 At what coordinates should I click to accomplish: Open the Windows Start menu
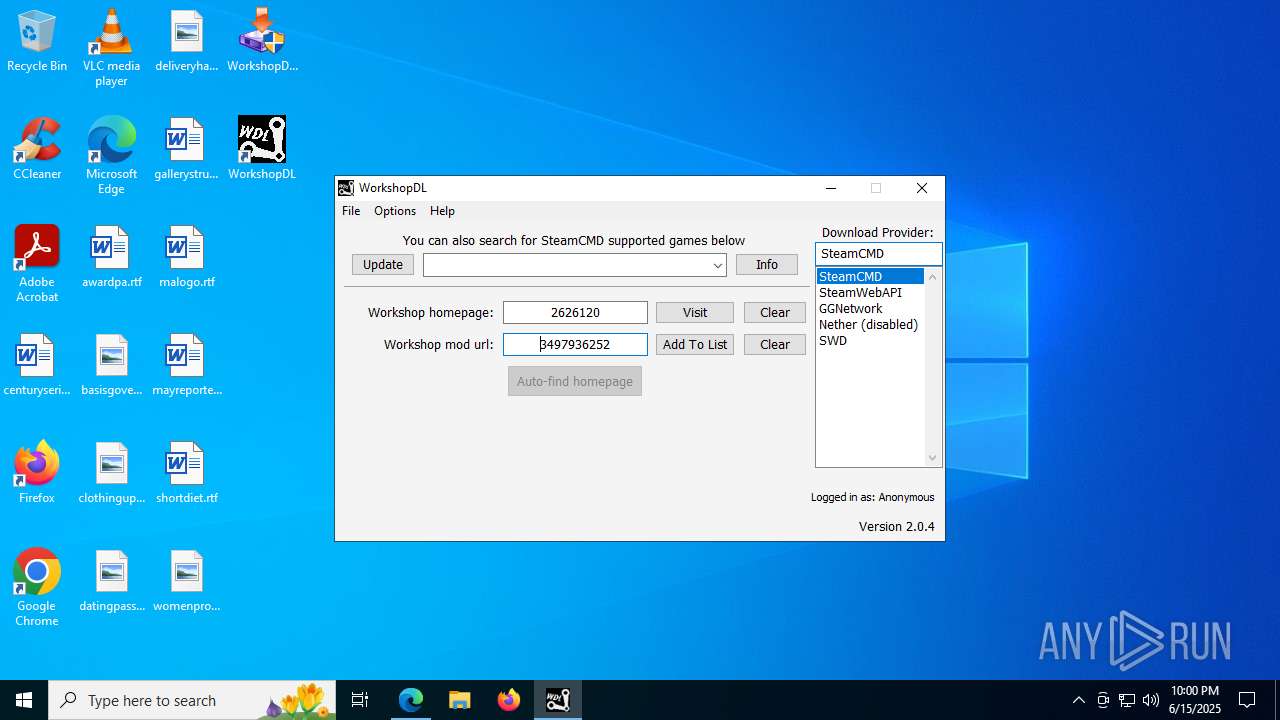(24, 700)
